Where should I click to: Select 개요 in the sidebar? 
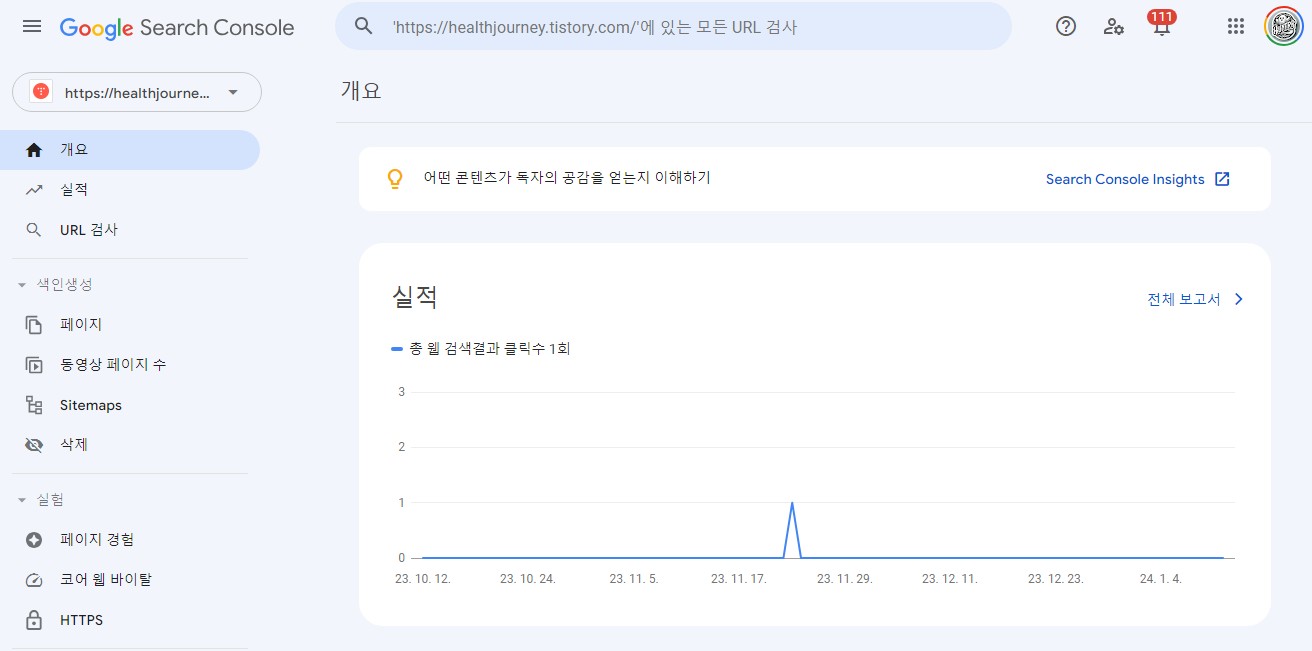tap(130, 150)
